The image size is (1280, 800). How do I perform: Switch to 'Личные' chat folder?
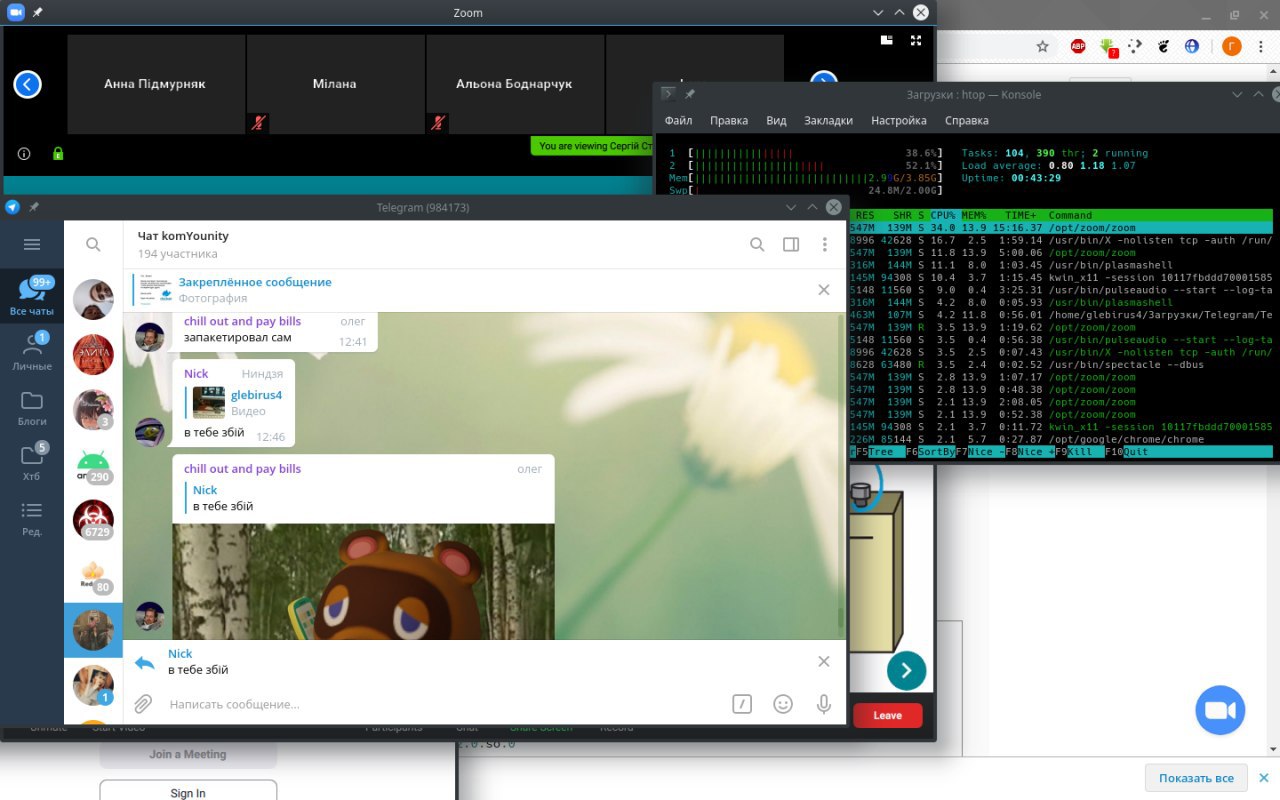[32, 351]
